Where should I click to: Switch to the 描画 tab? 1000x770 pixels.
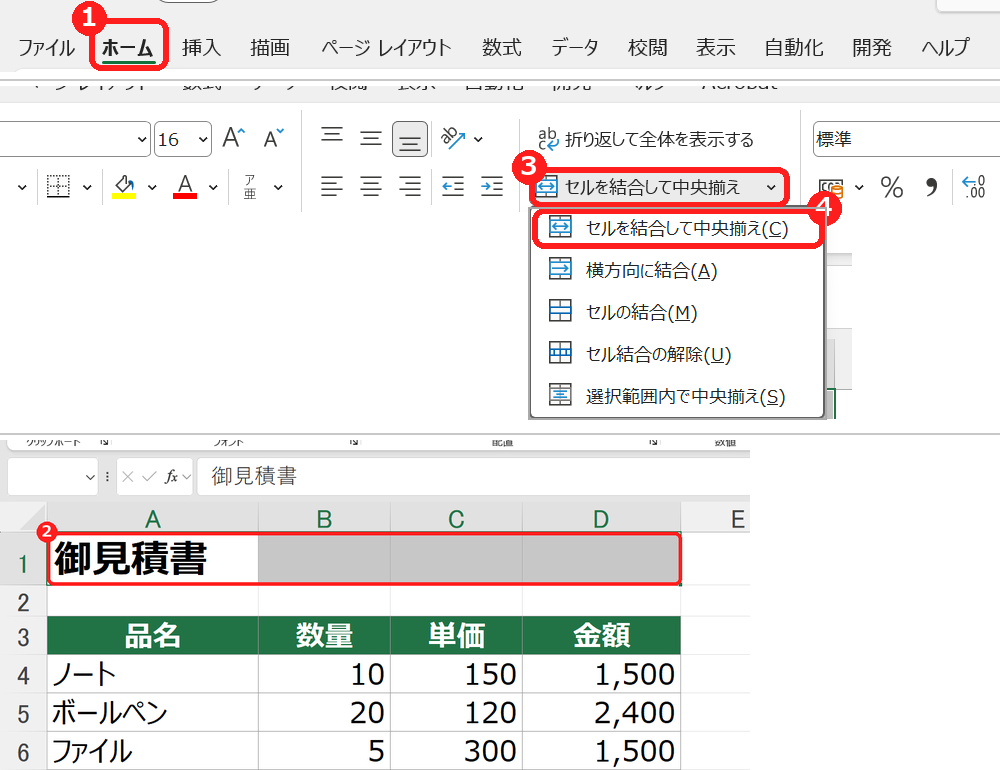click(x=270, y=48)
